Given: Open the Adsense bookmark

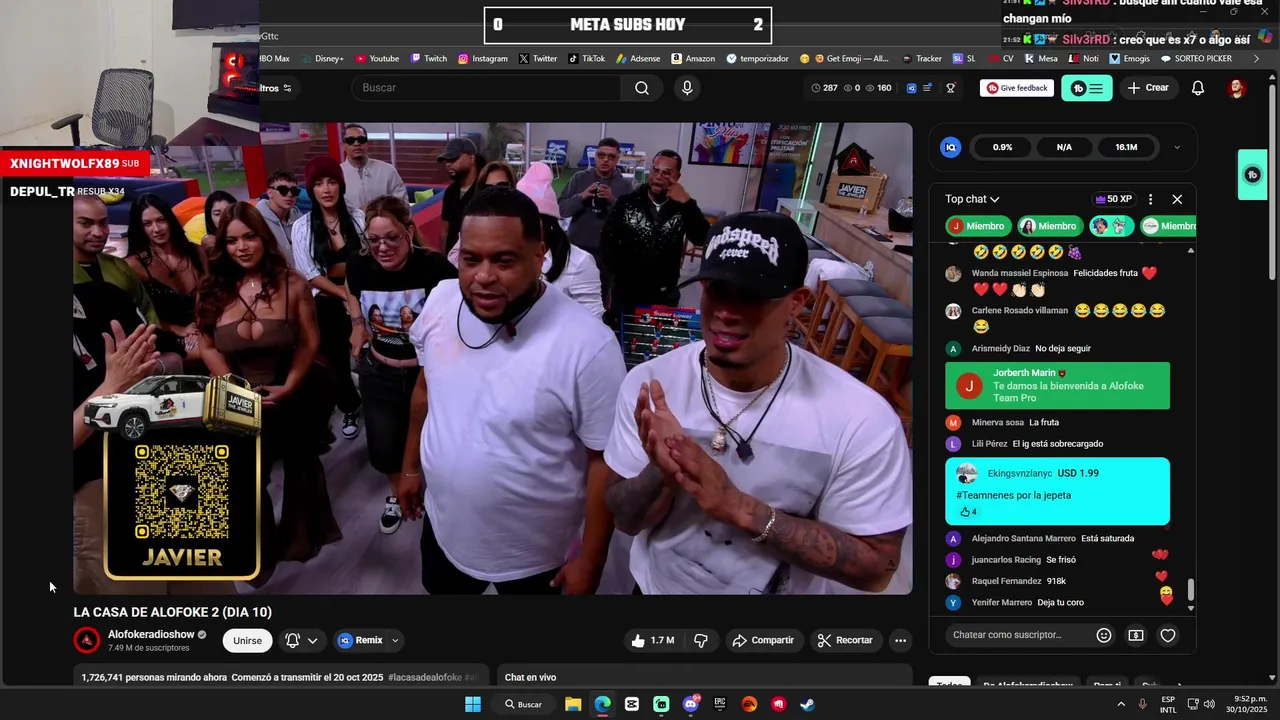Looking at the screenshot, I should pyautogui.click(x=638, y=58).
